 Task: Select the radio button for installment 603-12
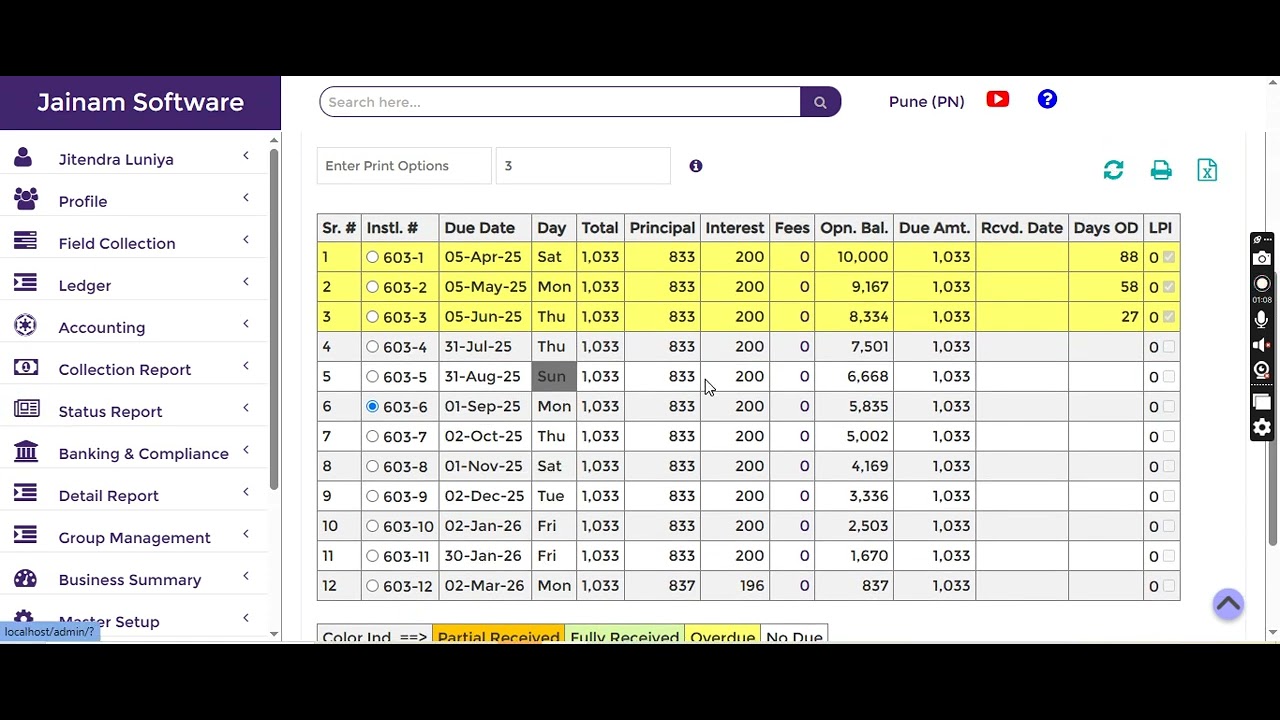point(372,586)
